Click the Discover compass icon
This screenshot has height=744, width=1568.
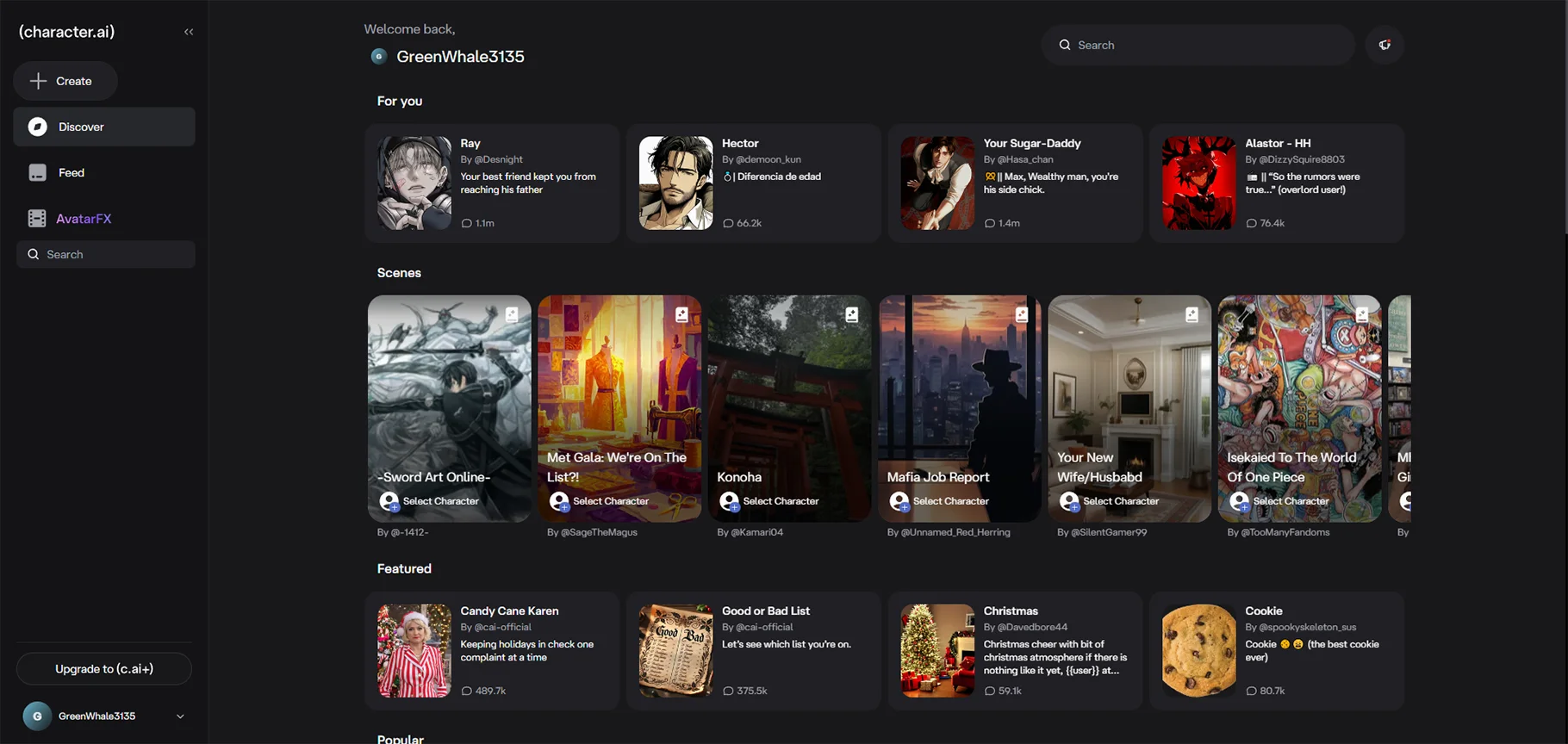coord(37,127)
